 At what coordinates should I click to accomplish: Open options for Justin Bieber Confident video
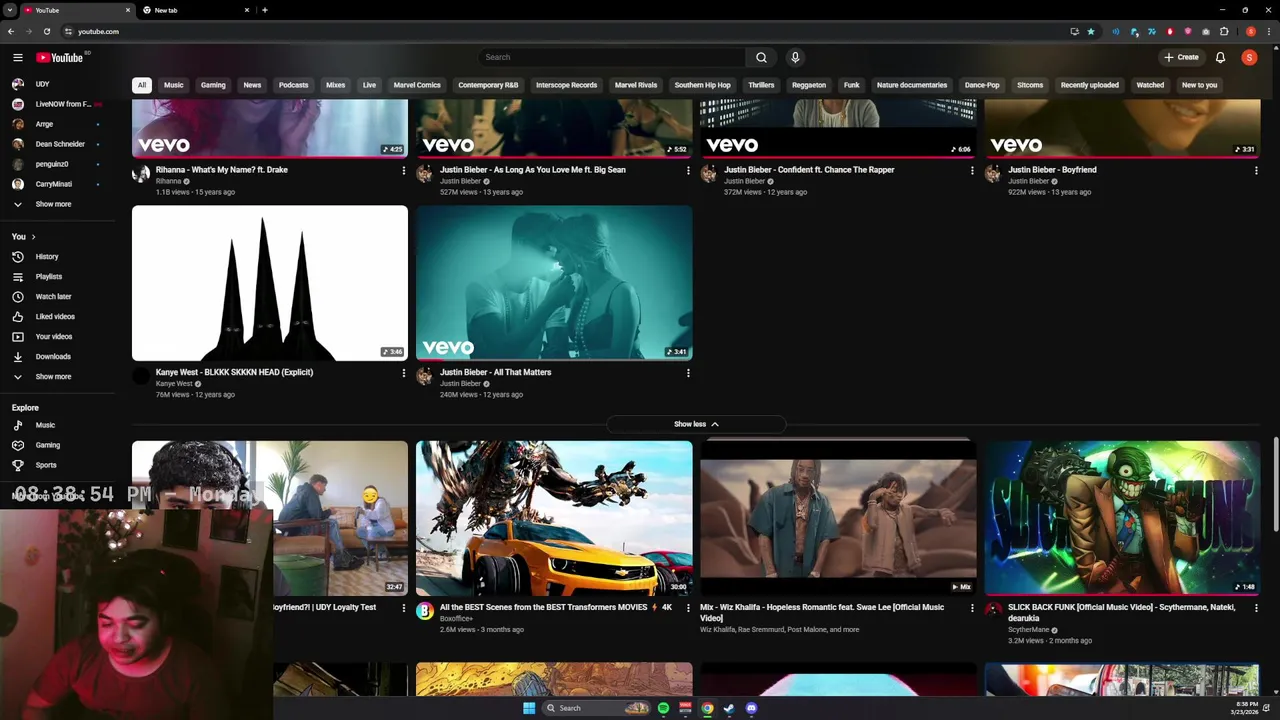[x=972, y=171]
